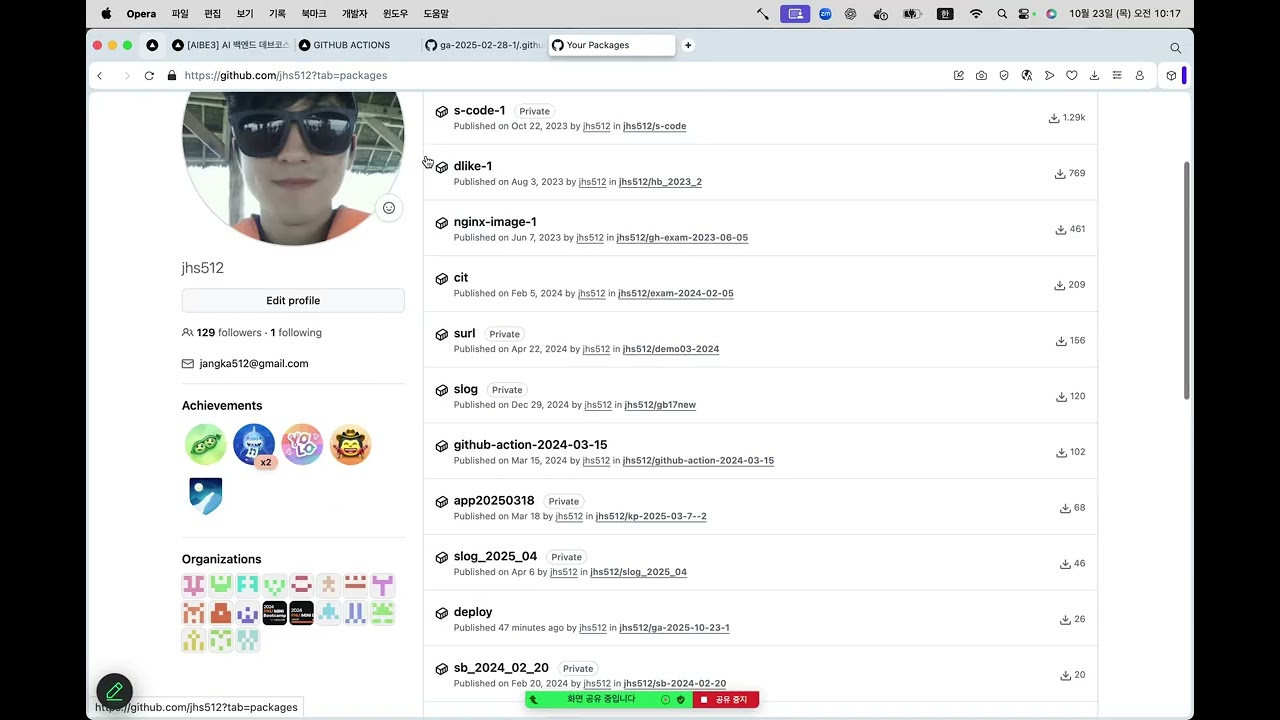Image resolution: width=1280 pixels, height=720 pixels.
Task: Open the Quickdraw achievement badge
Action: pos(350,445)
